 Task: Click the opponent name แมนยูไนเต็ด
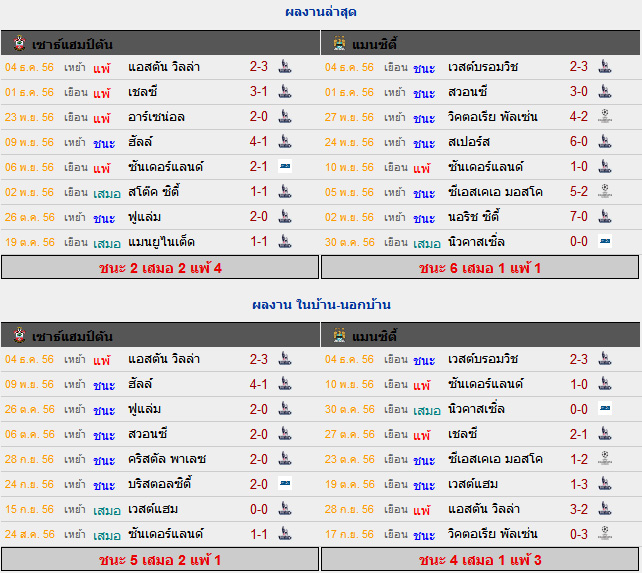click(161, 242)
